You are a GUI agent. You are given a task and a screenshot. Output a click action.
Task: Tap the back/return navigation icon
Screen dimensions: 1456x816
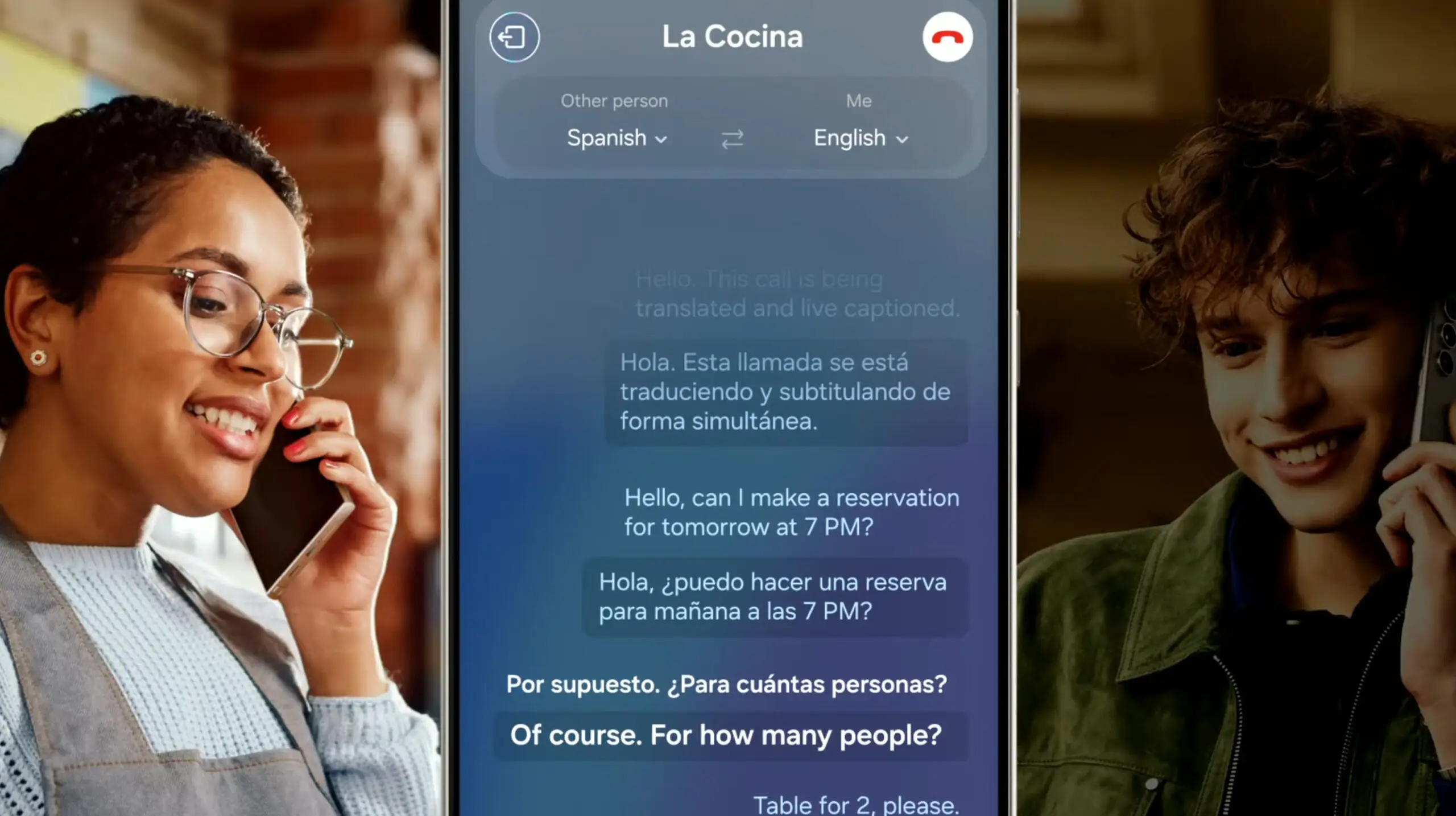(514, 37)
